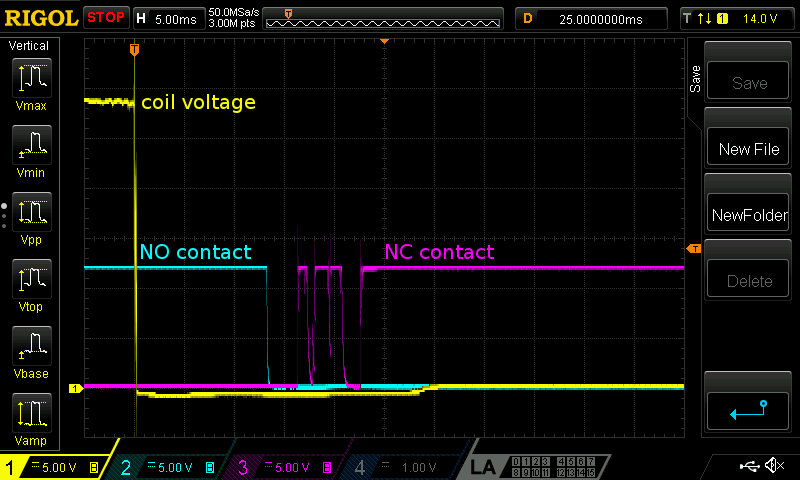Click the trigger source channel 1 badge

722,19
